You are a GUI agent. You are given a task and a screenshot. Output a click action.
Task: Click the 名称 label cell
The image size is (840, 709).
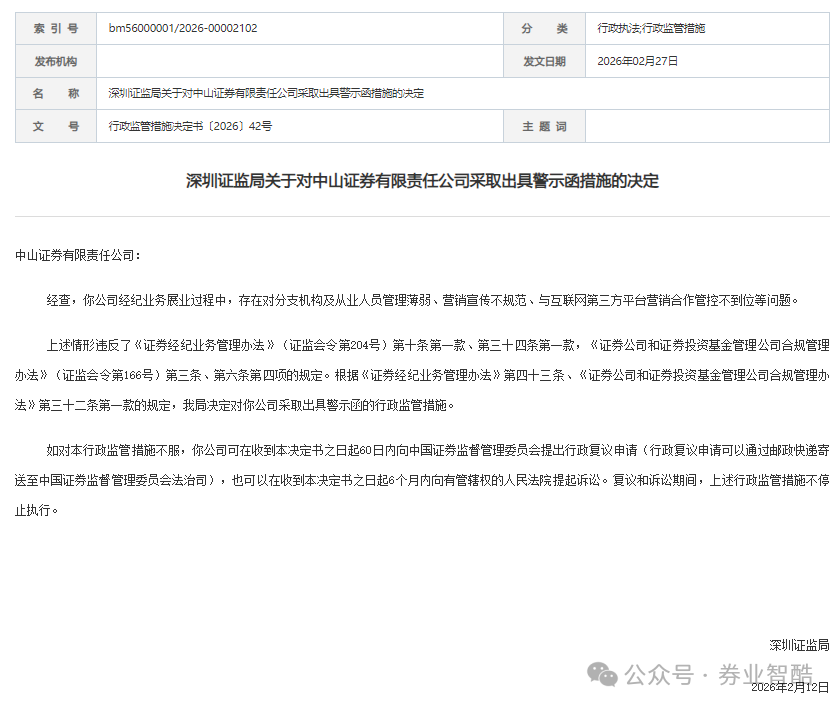point(55,93)
